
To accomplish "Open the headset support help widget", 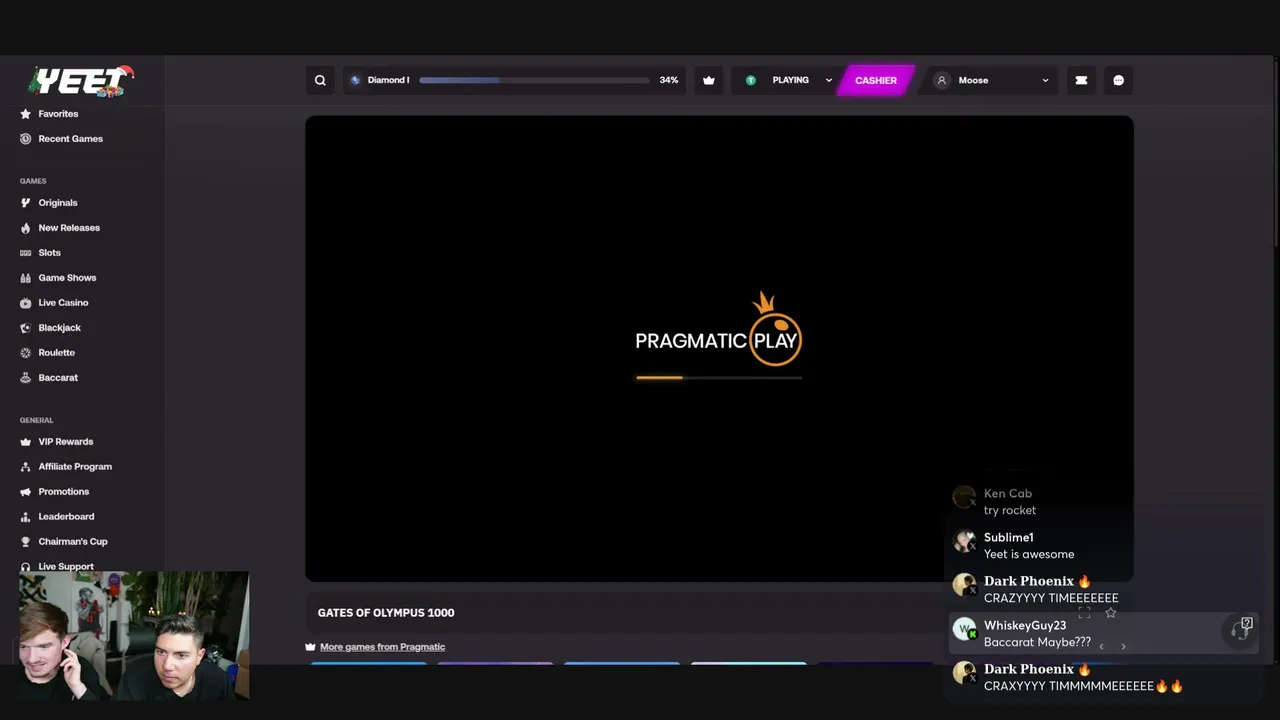I will click(1241, 629).
